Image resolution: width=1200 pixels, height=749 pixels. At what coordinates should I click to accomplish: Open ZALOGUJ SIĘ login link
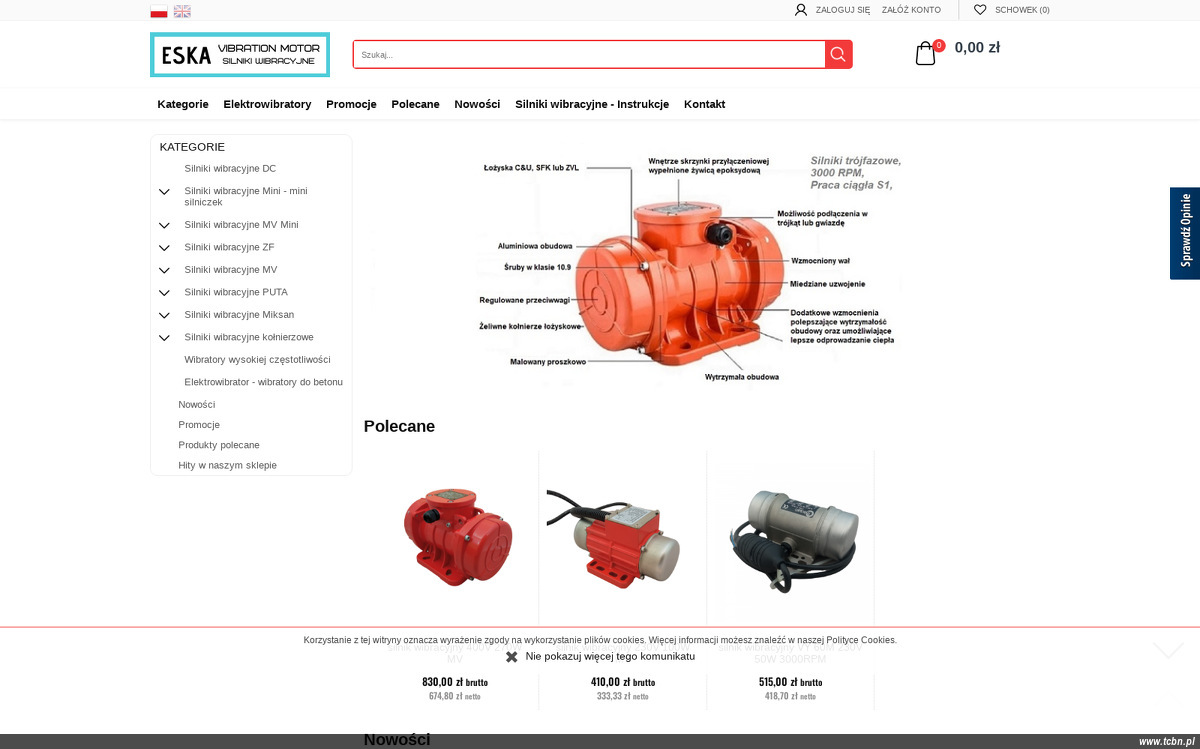tap(843, 10)
